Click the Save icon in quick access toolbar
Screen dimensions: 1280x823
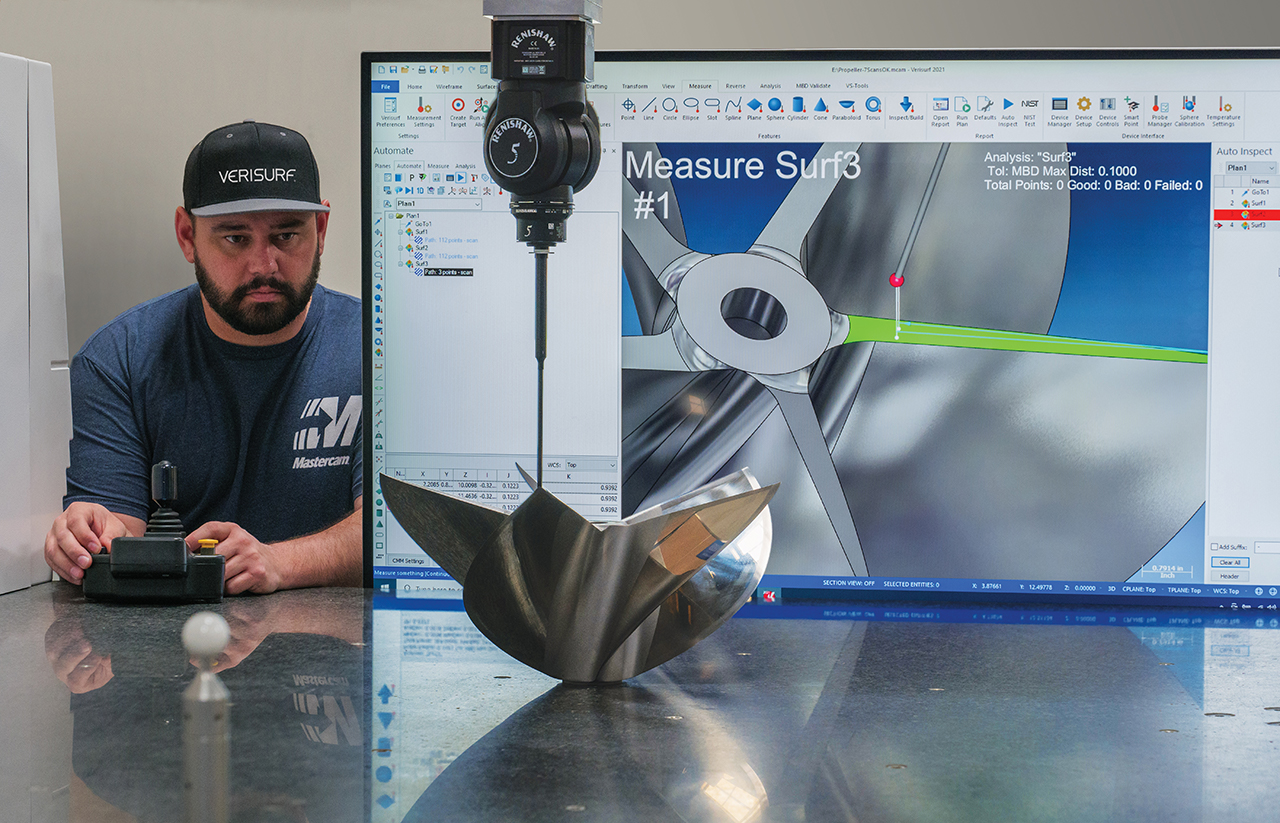coord(393,69)
